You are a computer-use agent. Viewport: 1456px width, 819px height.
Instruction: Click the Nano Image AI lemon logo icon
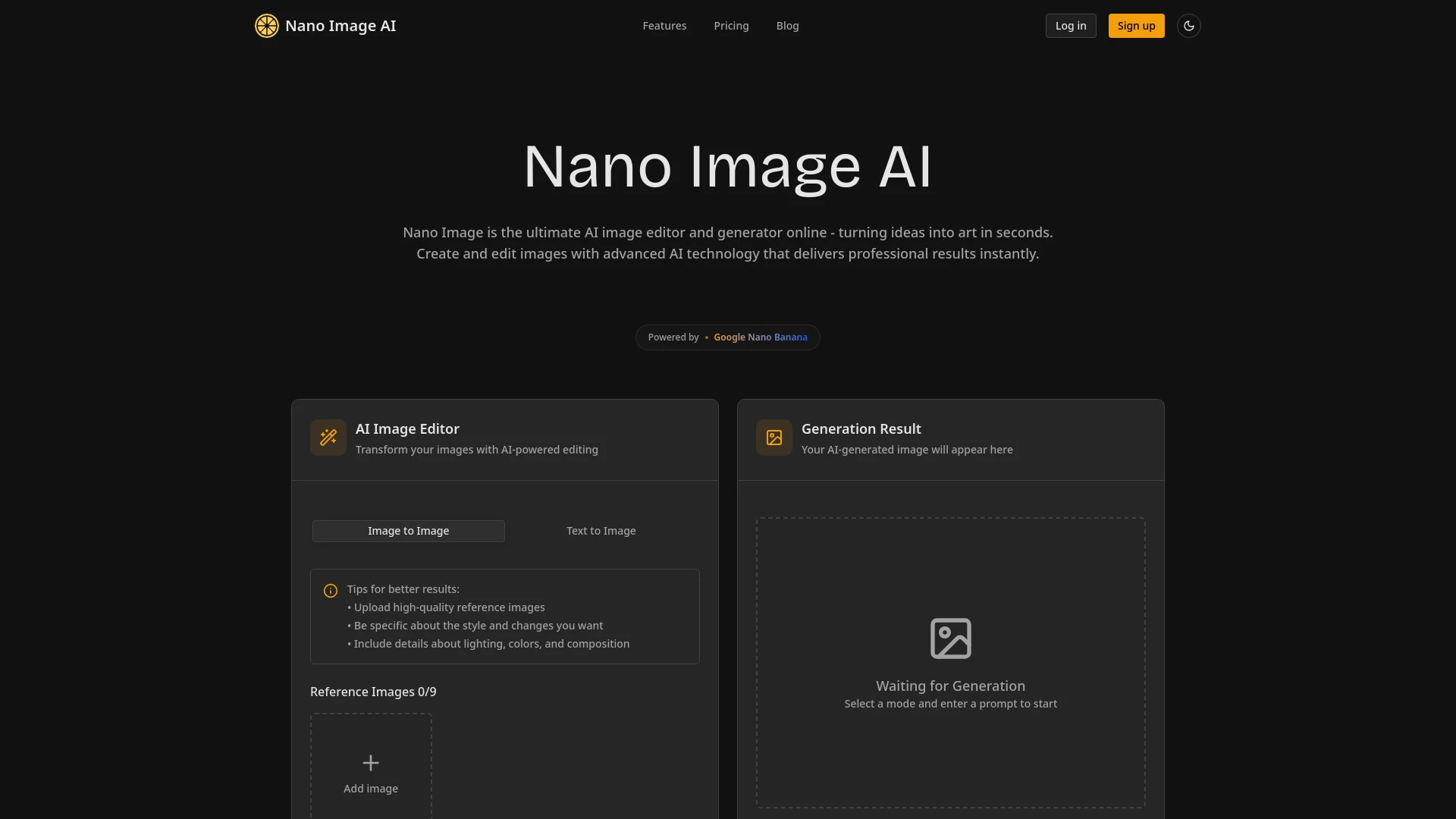[266, 25]
